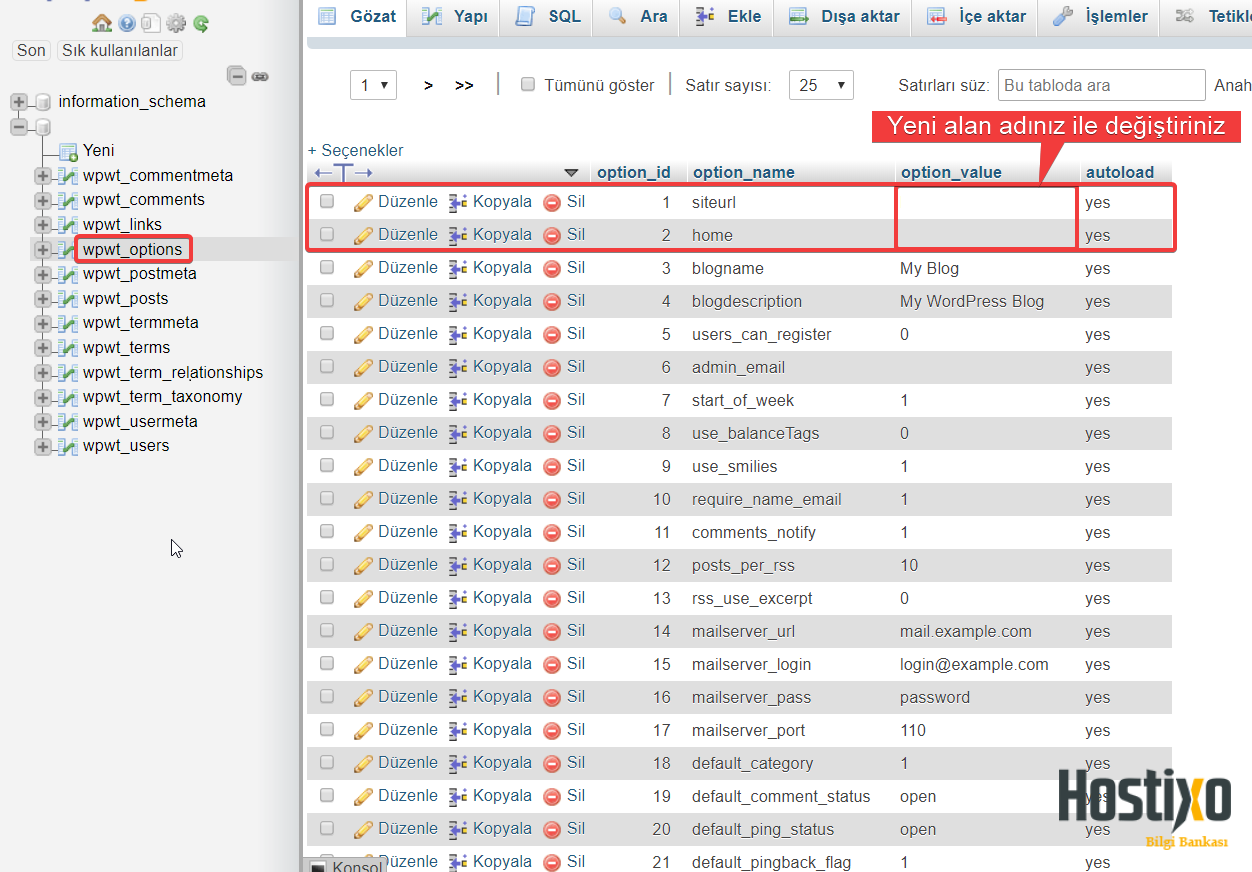Open the Dışa aktar tab
Screen dimensions: 1252x872
[x=844, y=17]
